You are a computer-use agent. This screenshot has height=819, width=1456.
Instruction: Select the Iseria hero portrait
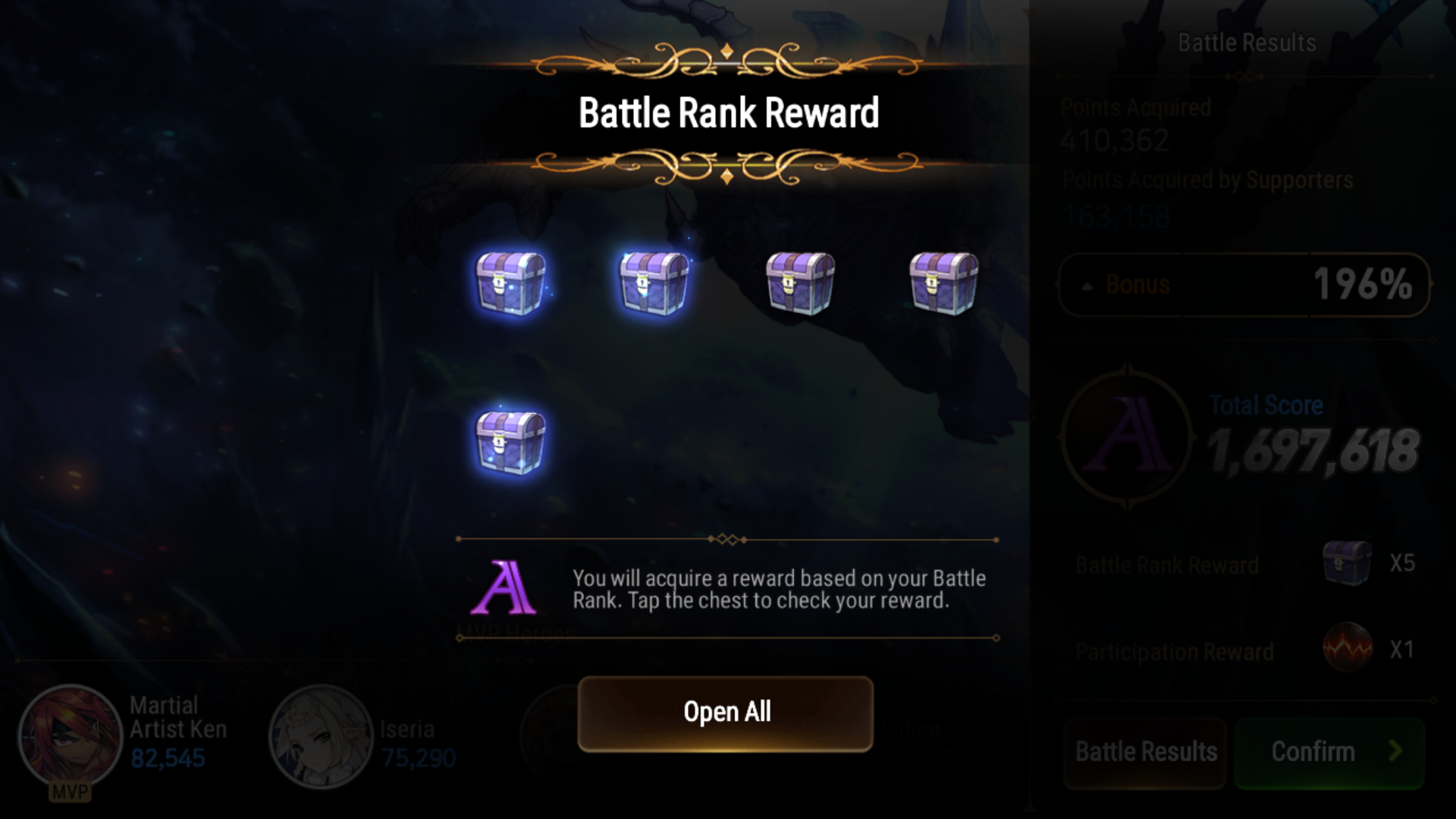(321, 737)
